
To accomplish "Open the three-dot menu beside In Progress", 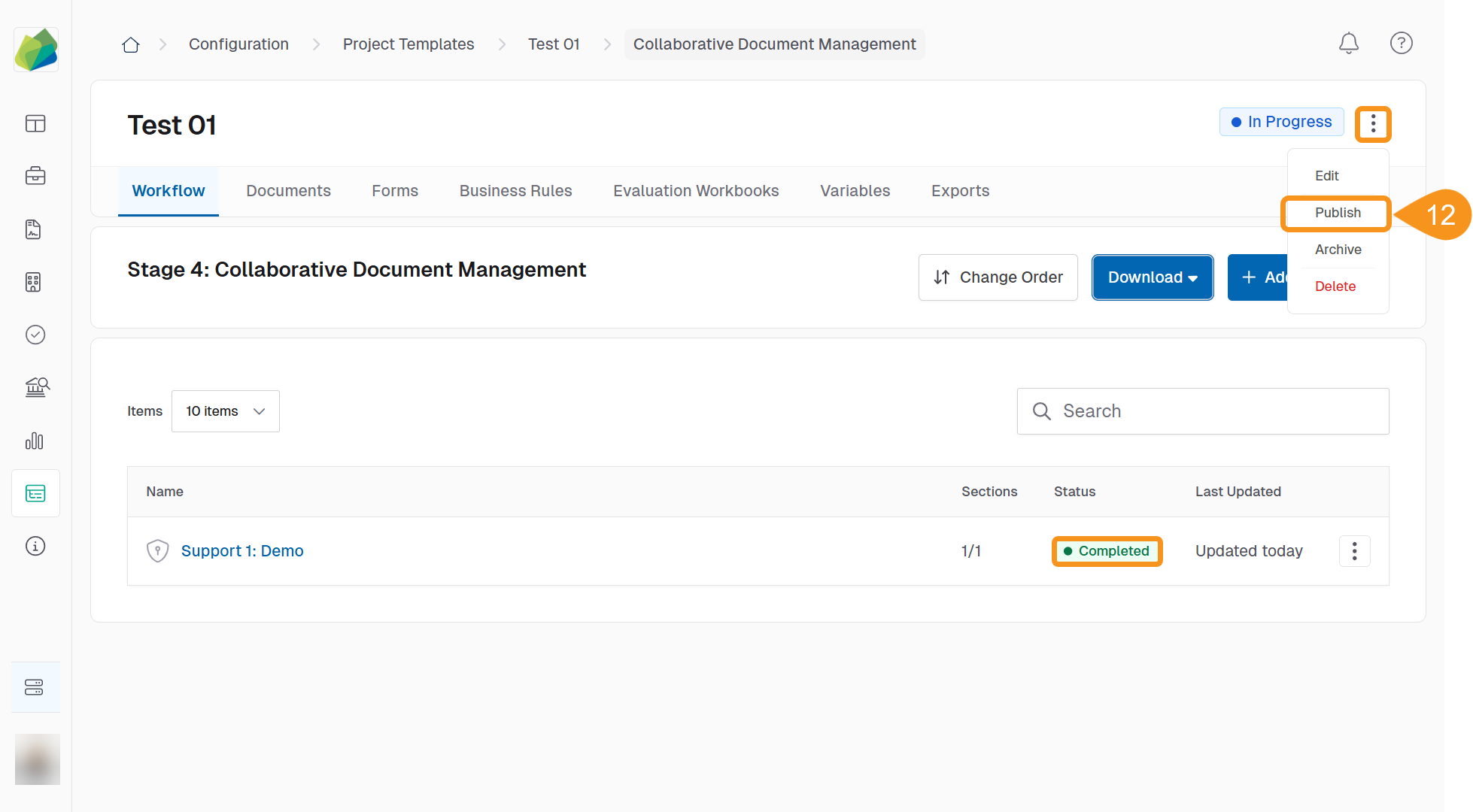I will pyautogui.click(x=1373, y=123).
